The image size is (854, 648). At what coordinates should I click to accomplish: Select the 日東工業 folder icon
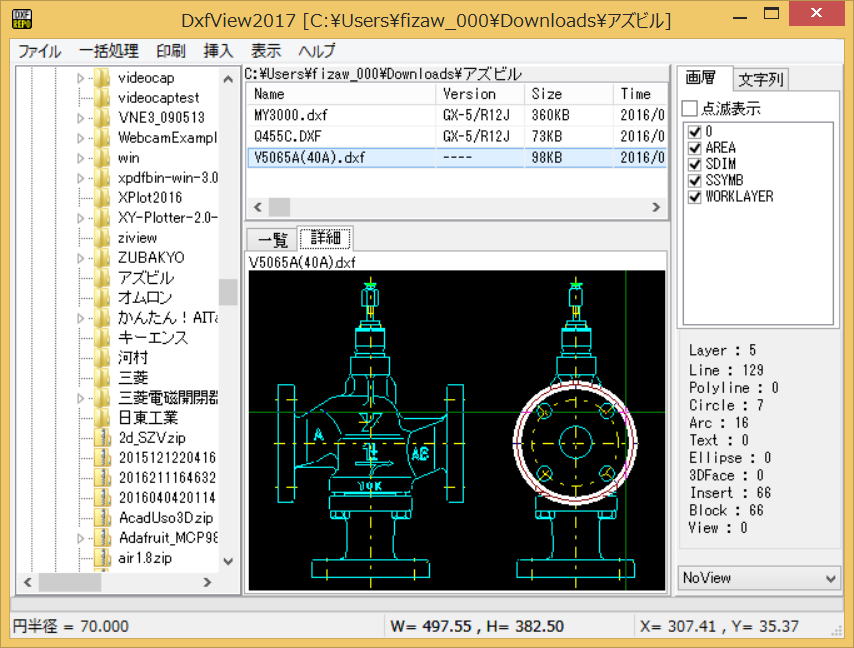[102, 418]
